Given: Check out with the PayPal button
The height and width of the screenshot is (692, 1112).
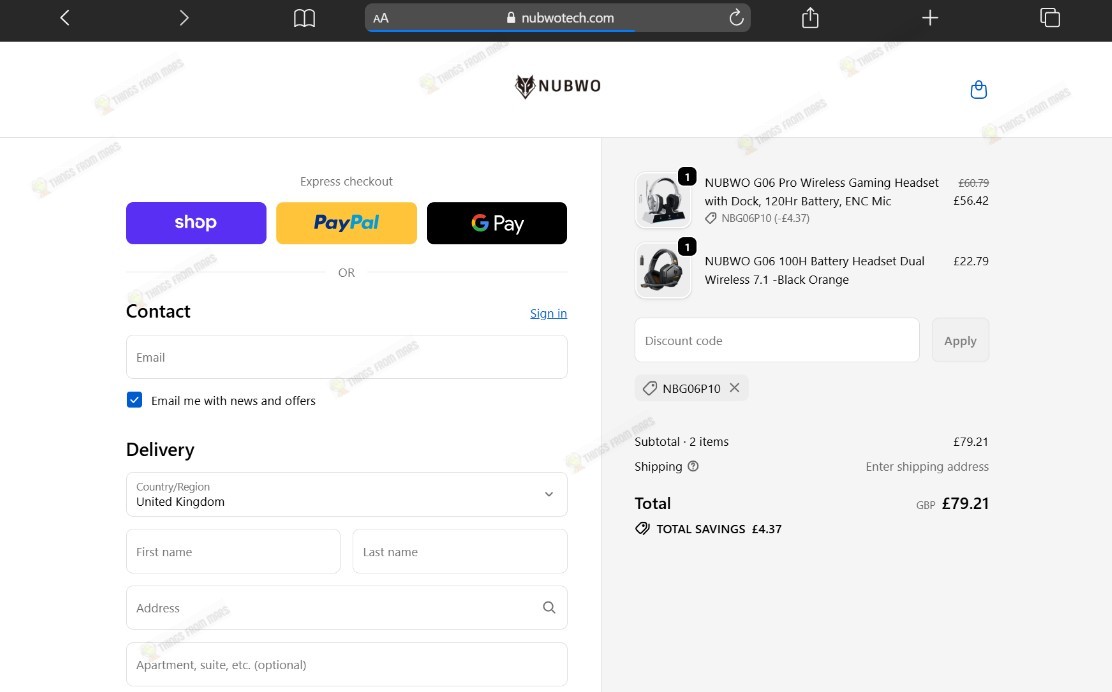Looking at the screenshot, I should [x=346, y=223].
